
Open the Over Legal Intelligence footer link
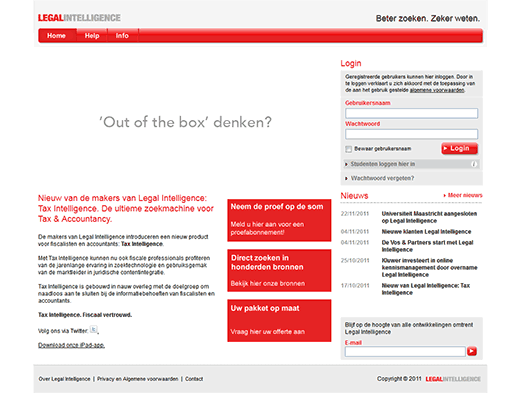point(64,379)
